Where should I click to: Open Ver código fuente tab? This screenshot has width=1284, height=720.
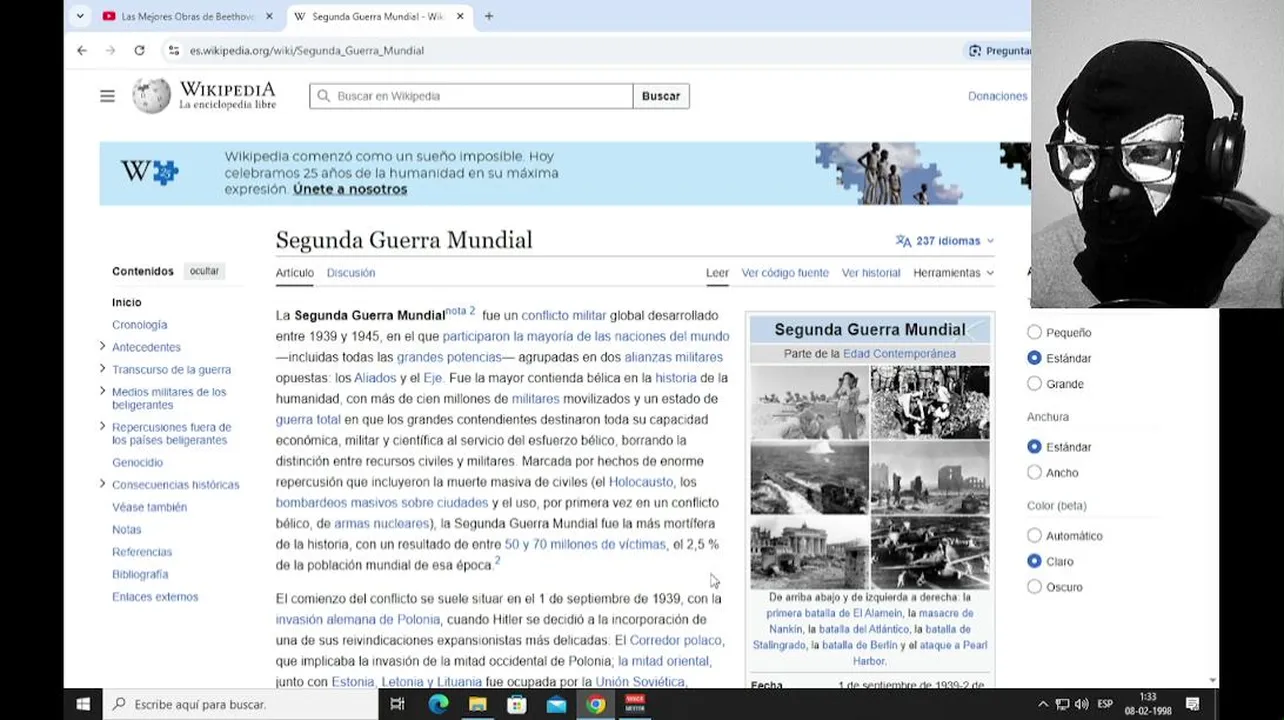coord(785,273)
